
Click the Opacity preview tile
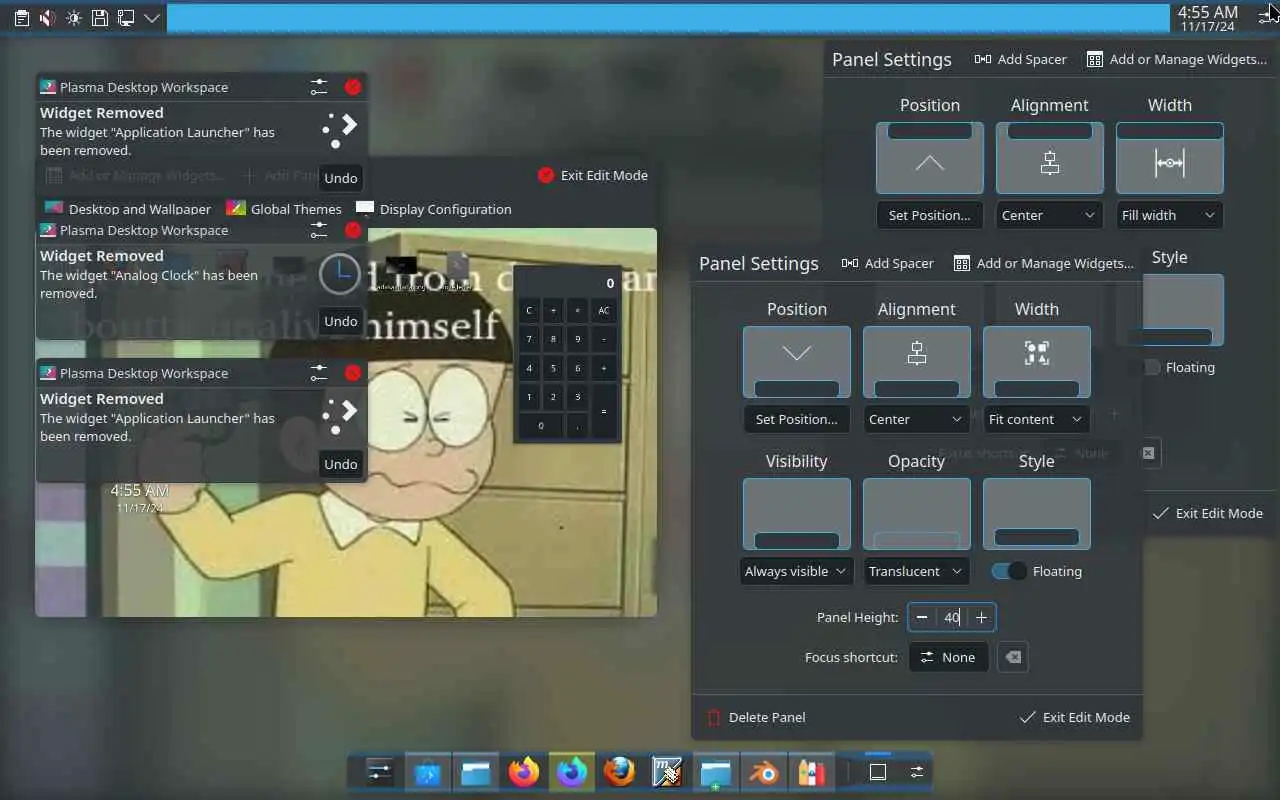click(x=917, y=514)
